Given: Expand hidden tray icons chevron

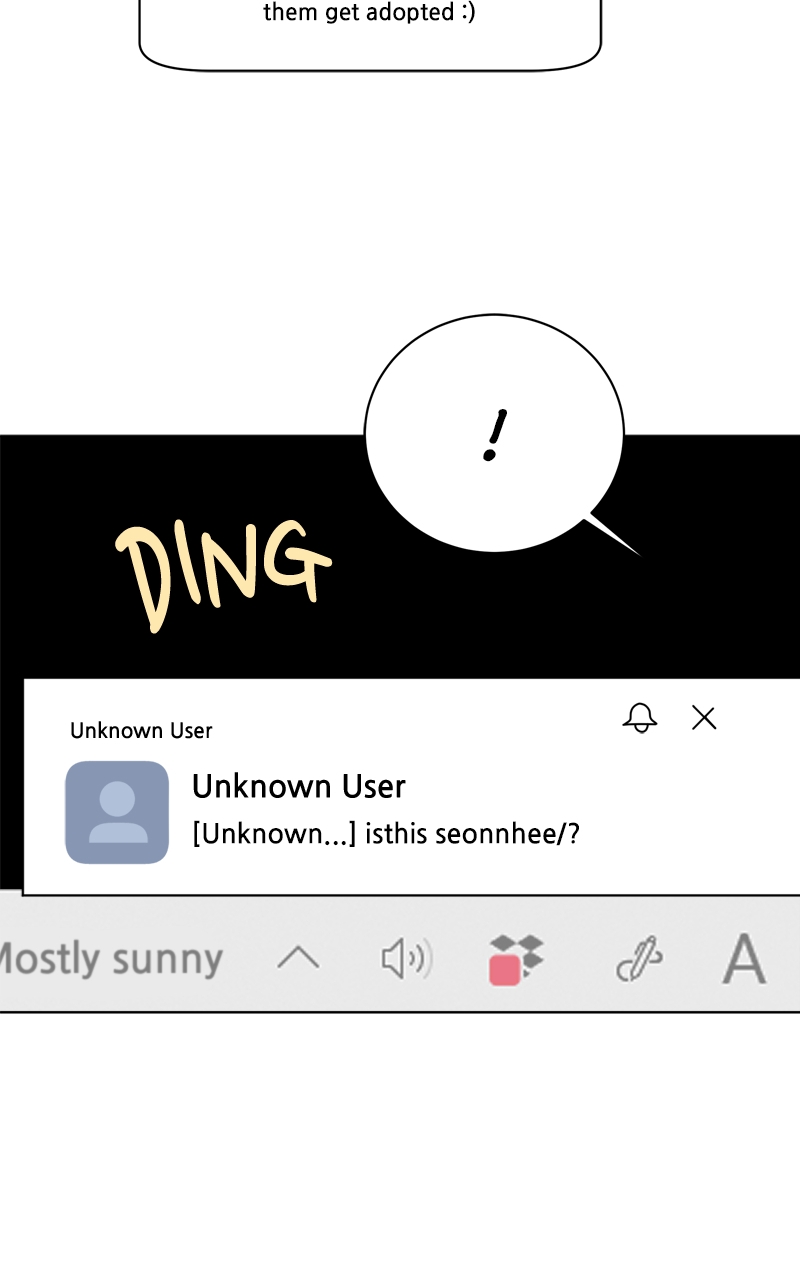Looking at the screenshot, I should 298,959.
